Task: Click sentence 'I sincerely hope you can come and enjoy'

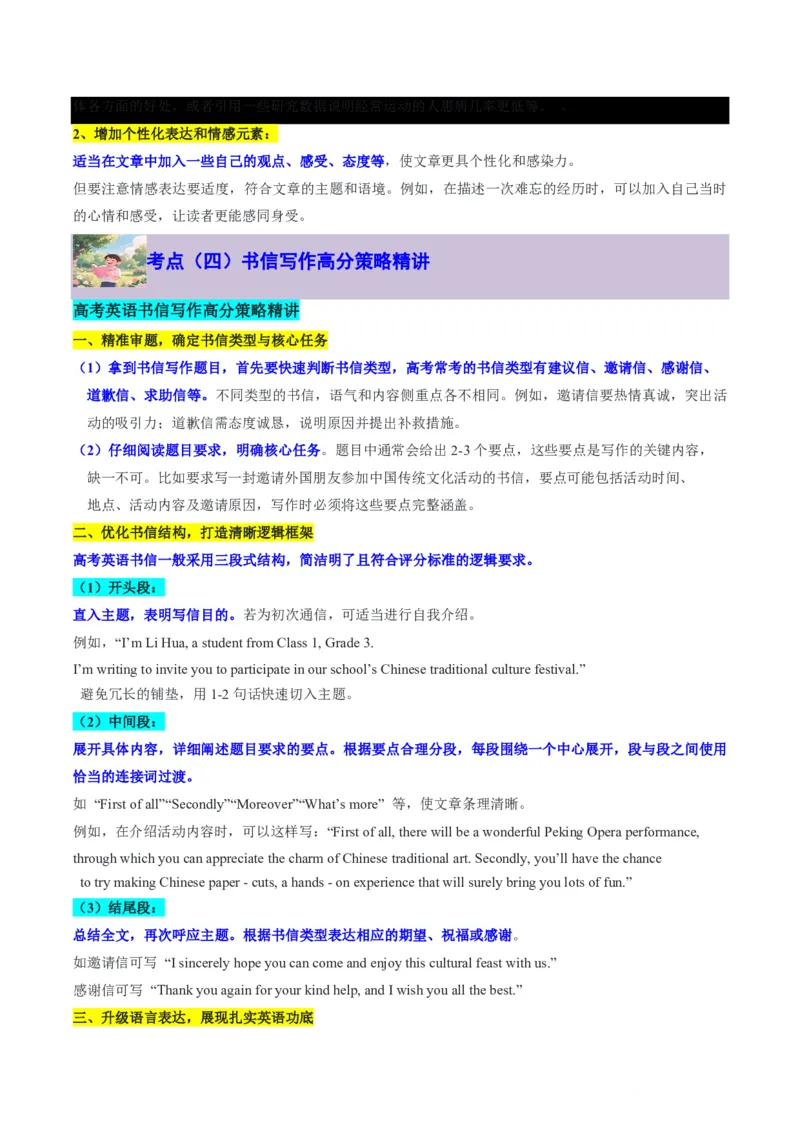Action: tap(361, 963)
